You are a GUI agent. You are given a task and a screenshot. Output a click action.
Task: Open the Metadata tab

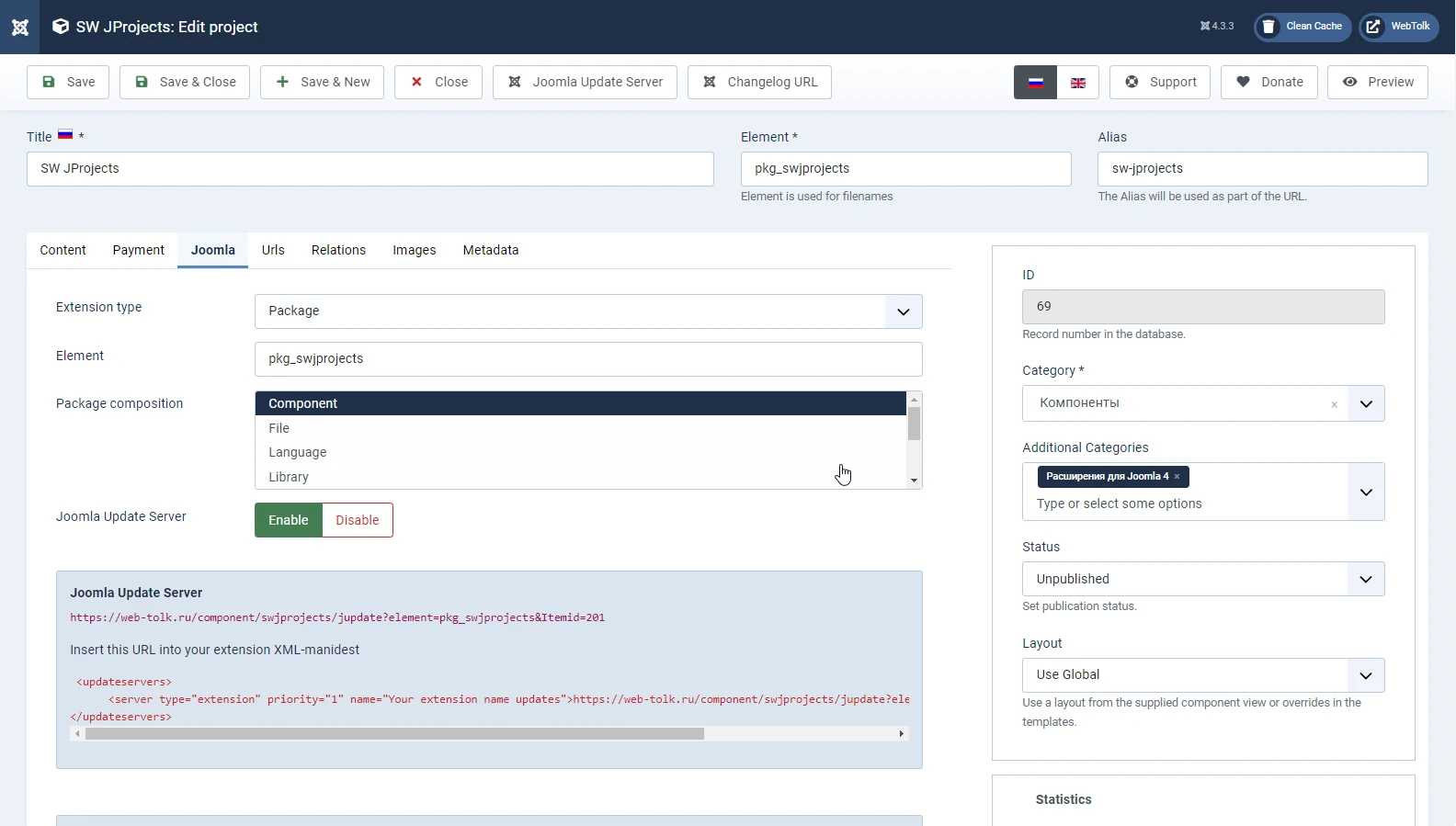(490, 250)
